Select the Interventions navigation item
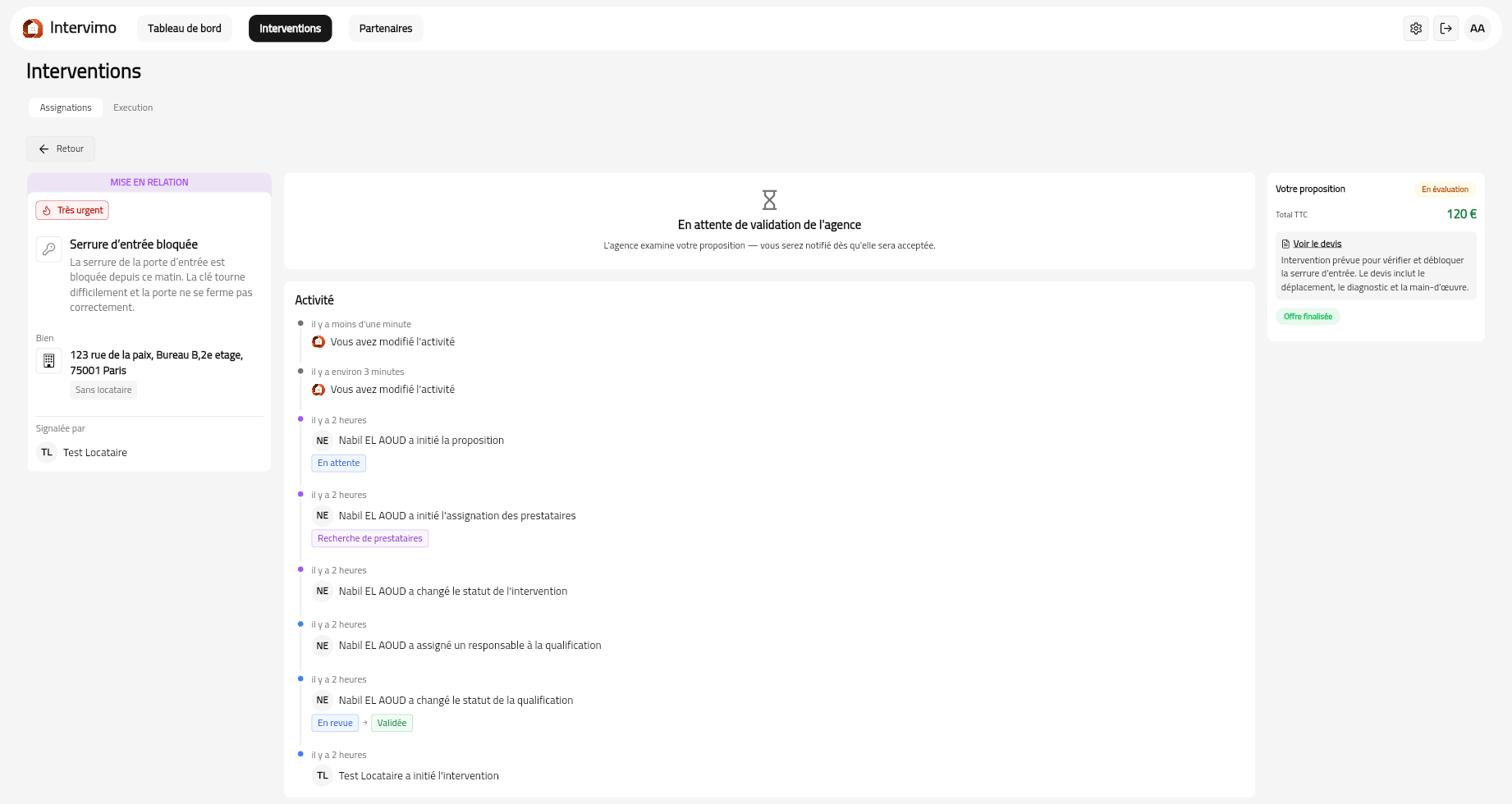This screenshot has height=804, width=1512. pyautogui.click(x=291, y=29)
